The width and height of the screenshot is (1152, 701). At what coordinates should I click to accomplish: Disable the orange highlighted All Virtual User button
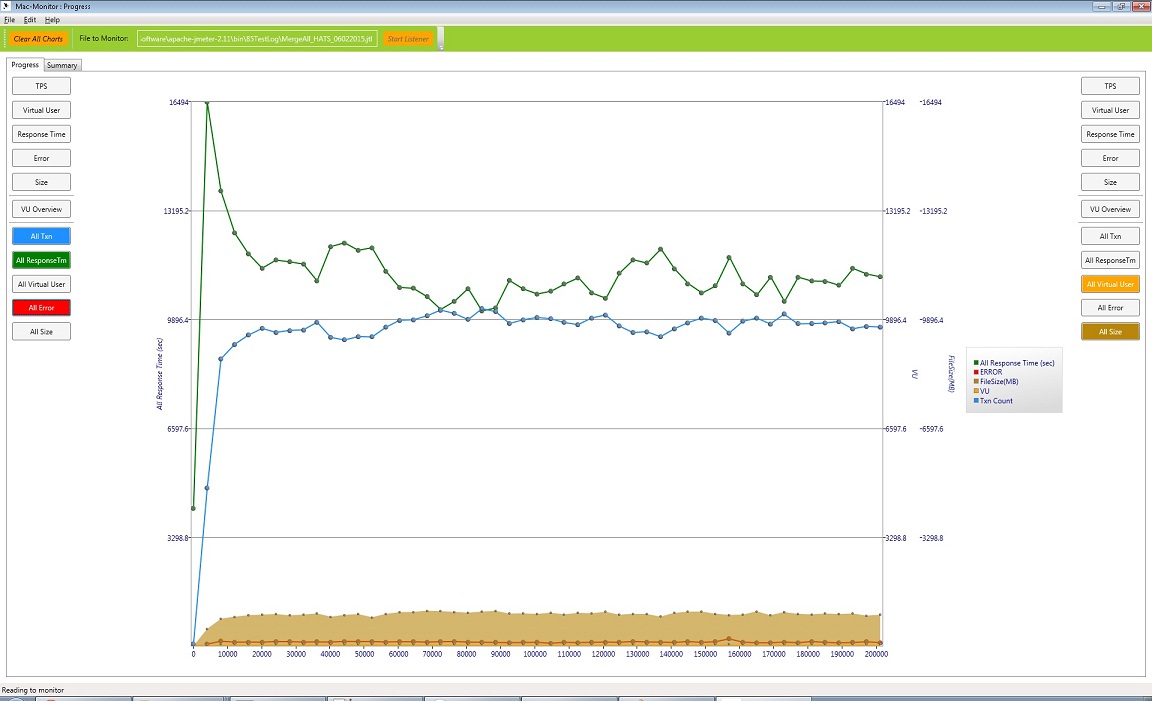point(1110,284)
